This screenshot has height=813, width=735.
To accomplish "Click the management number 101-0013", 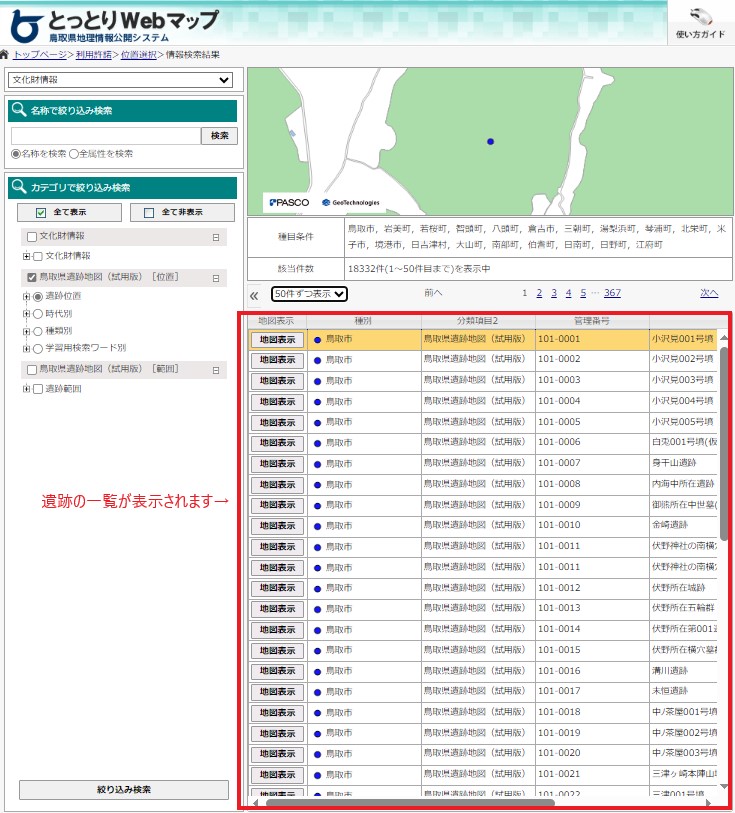I will pos(559,608).
